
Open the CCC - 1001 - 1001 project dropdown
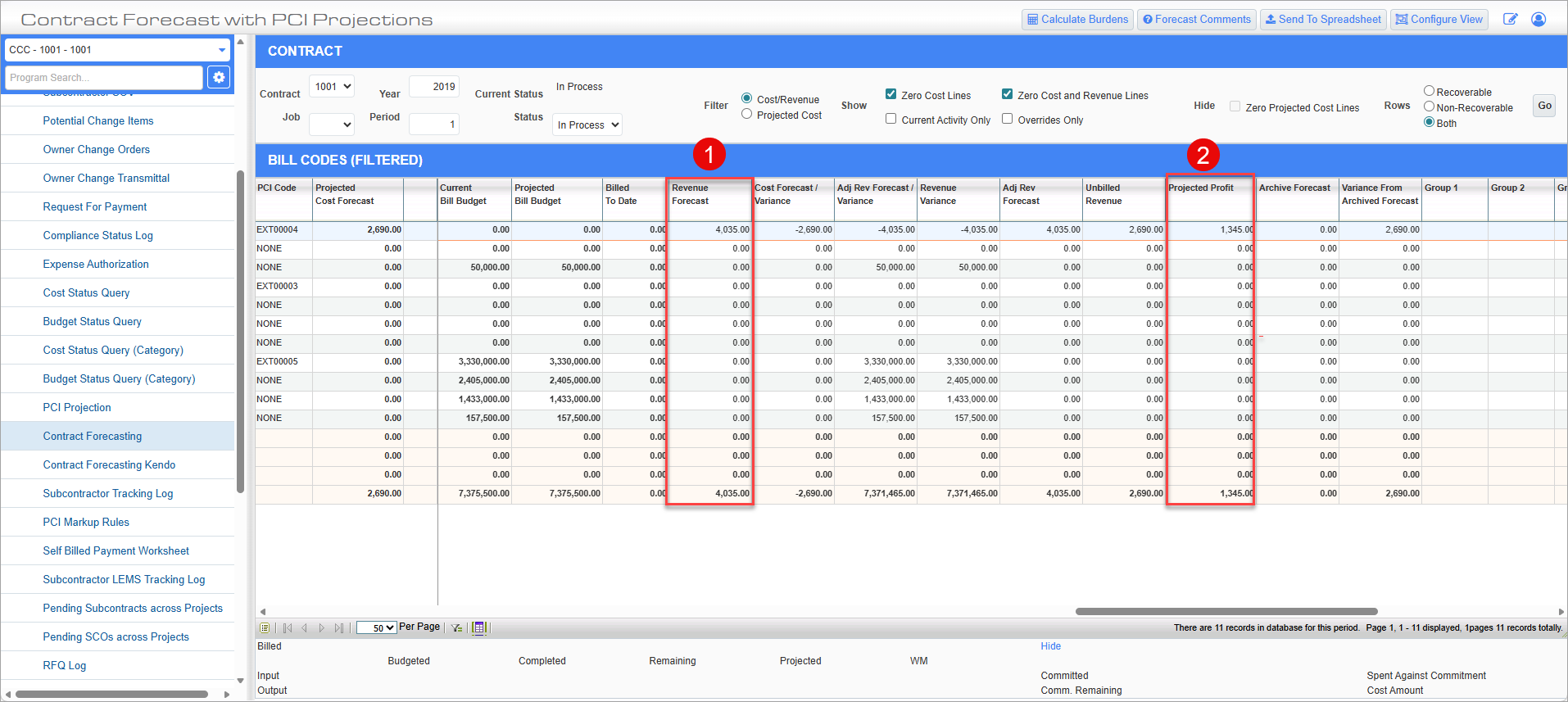118,50
